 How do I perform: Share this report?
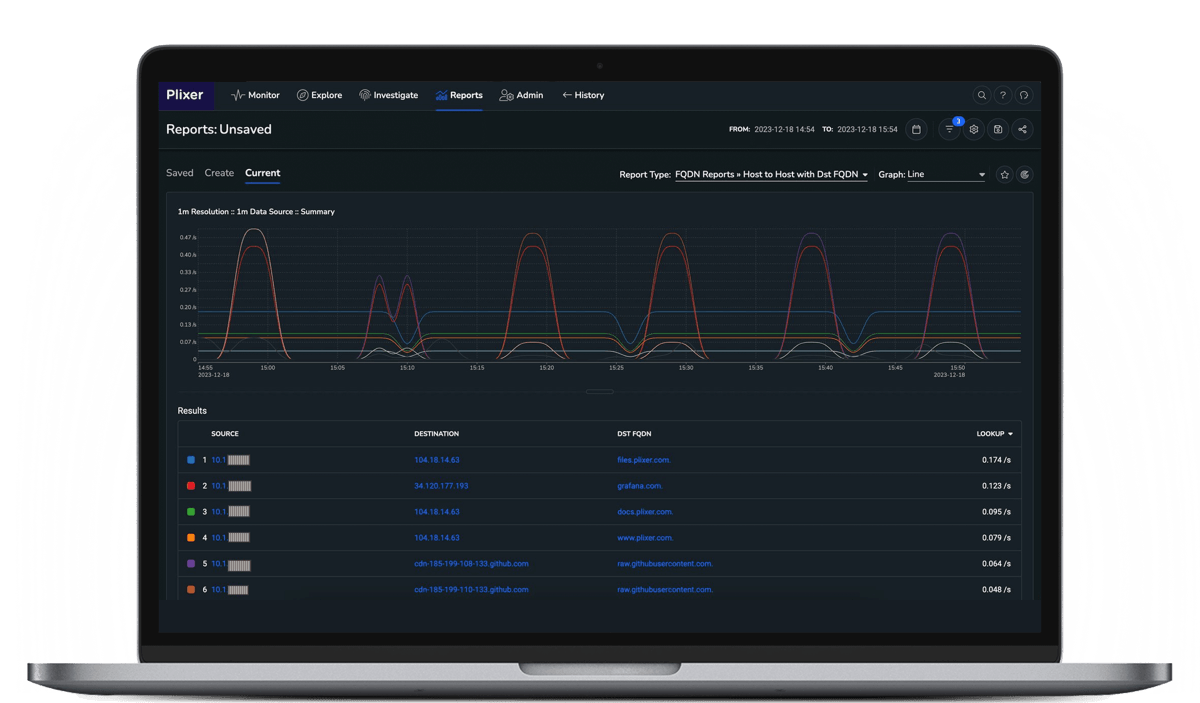(x=1022, y=129)
